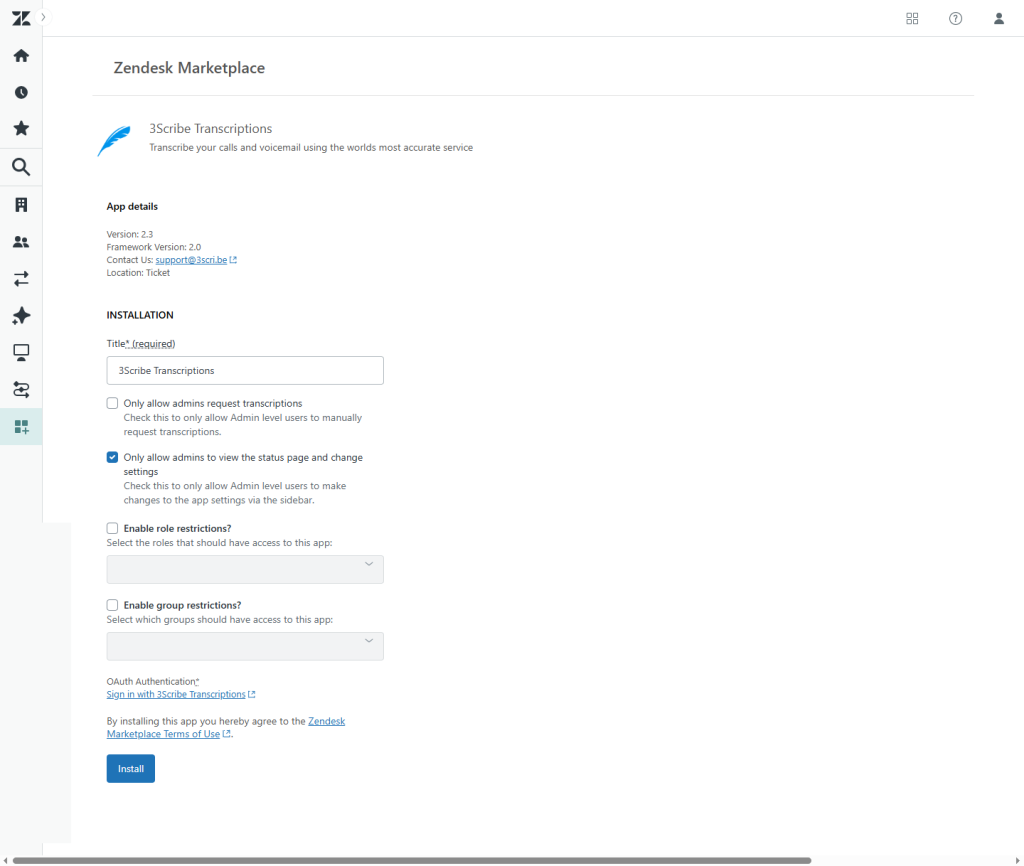This screenshot has width=1024, height=866.
Task: Click the AI sparkle icon in the sidebar
Action: click(x=21, y=316)
